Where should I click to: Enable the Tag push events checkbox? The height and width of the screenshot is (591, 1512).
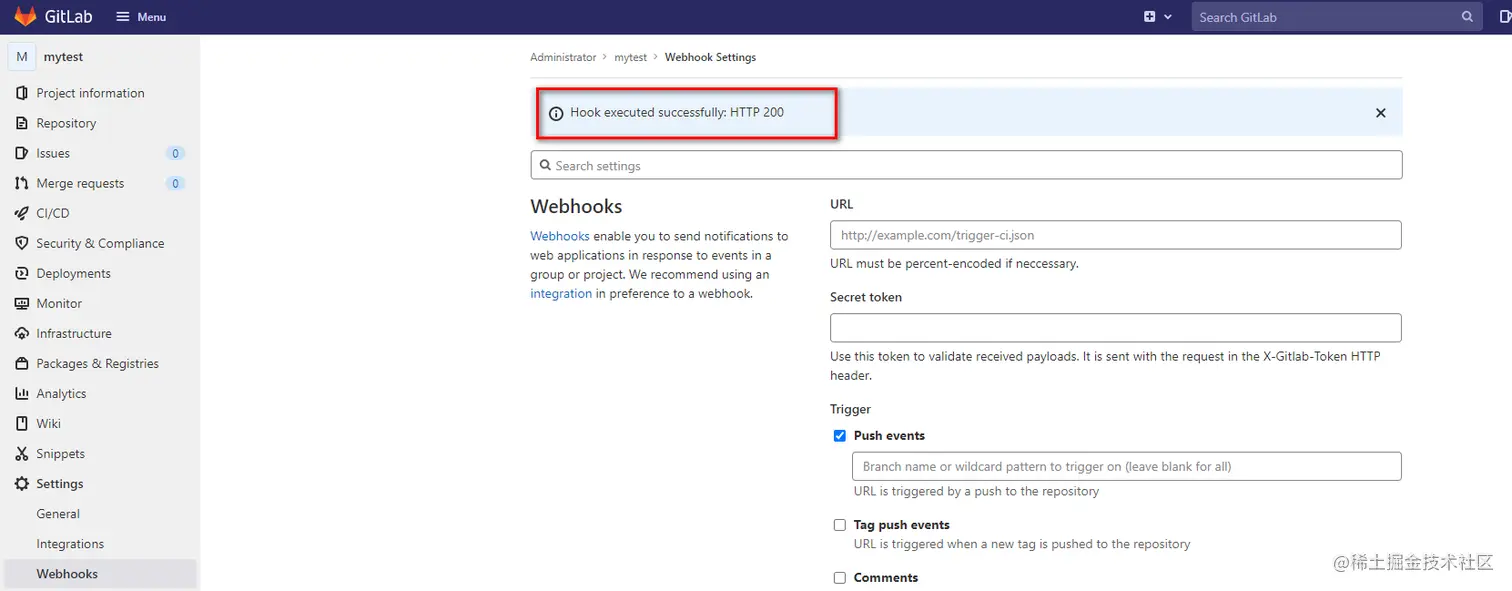840,525
